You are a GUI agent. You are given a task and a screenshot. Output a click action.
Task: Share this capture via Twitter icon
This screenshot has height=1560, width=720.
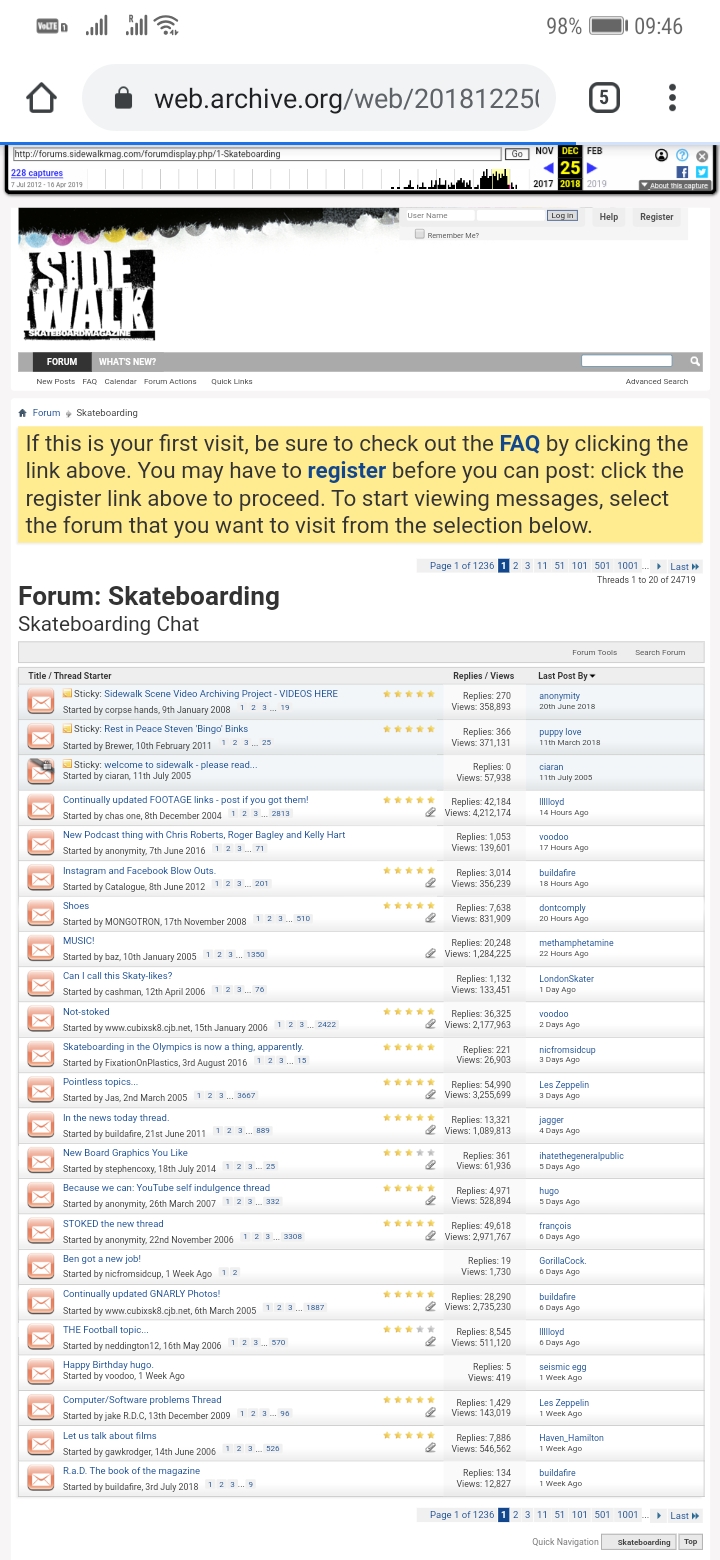tap(701, 172)
